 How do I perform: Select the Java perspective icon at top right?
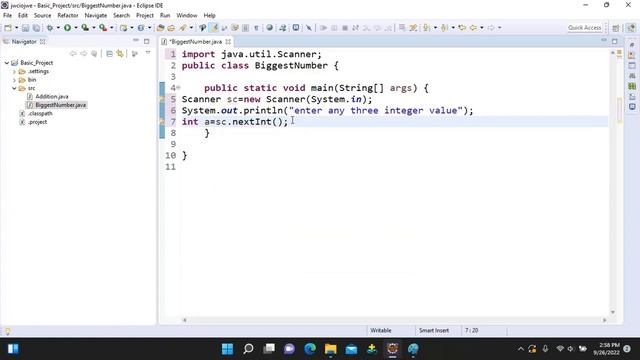631,28
